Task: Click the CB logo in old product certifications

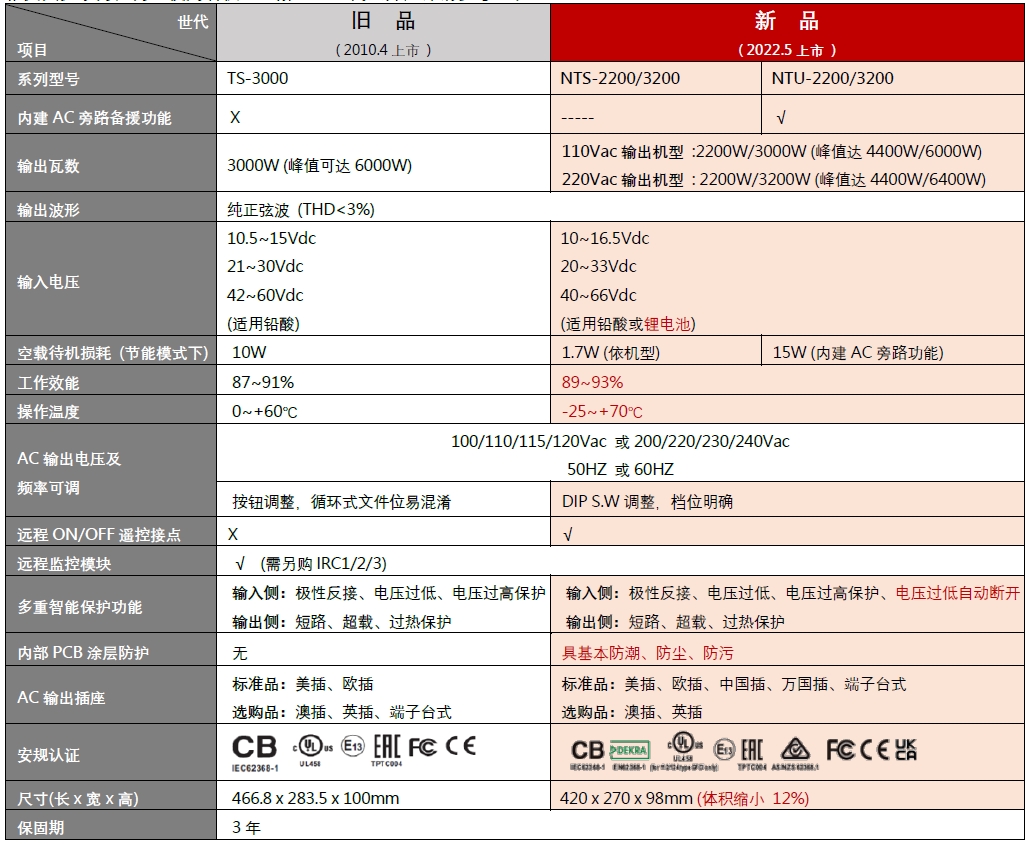Action: coord(255,747)
